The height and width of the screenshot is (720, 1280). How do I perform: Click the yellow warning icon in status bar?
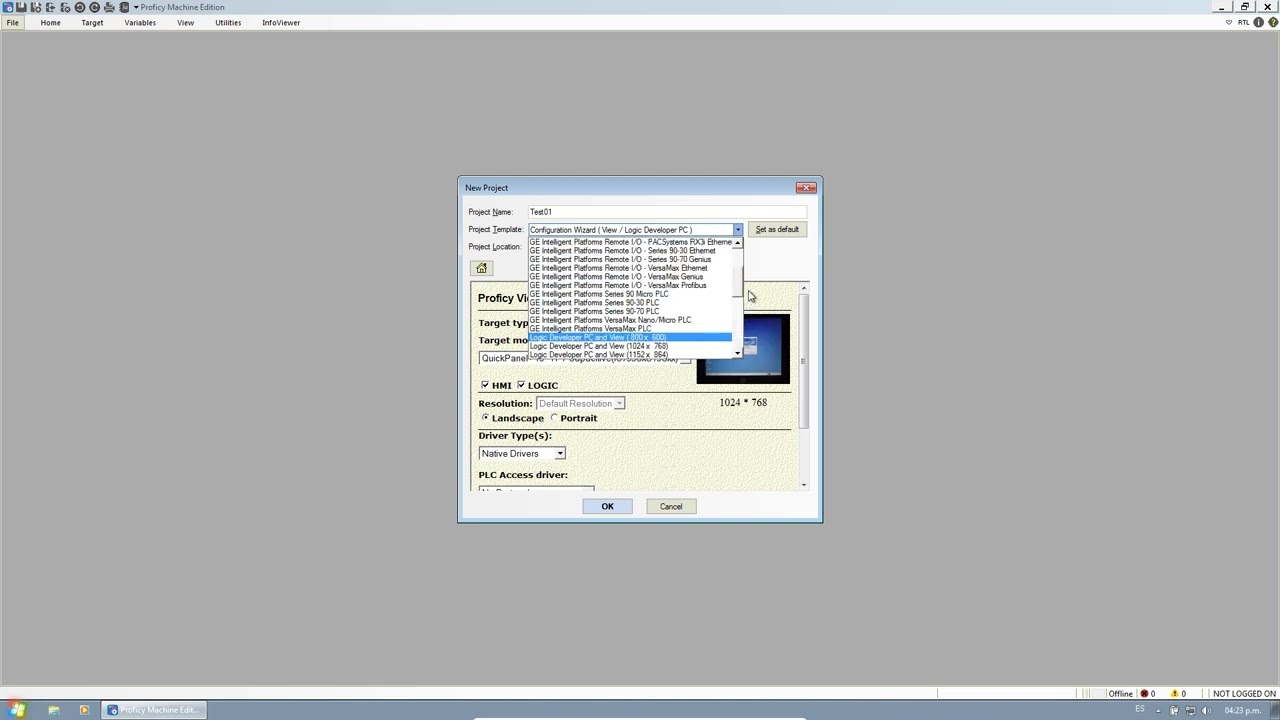click(x=1175, y=694)
